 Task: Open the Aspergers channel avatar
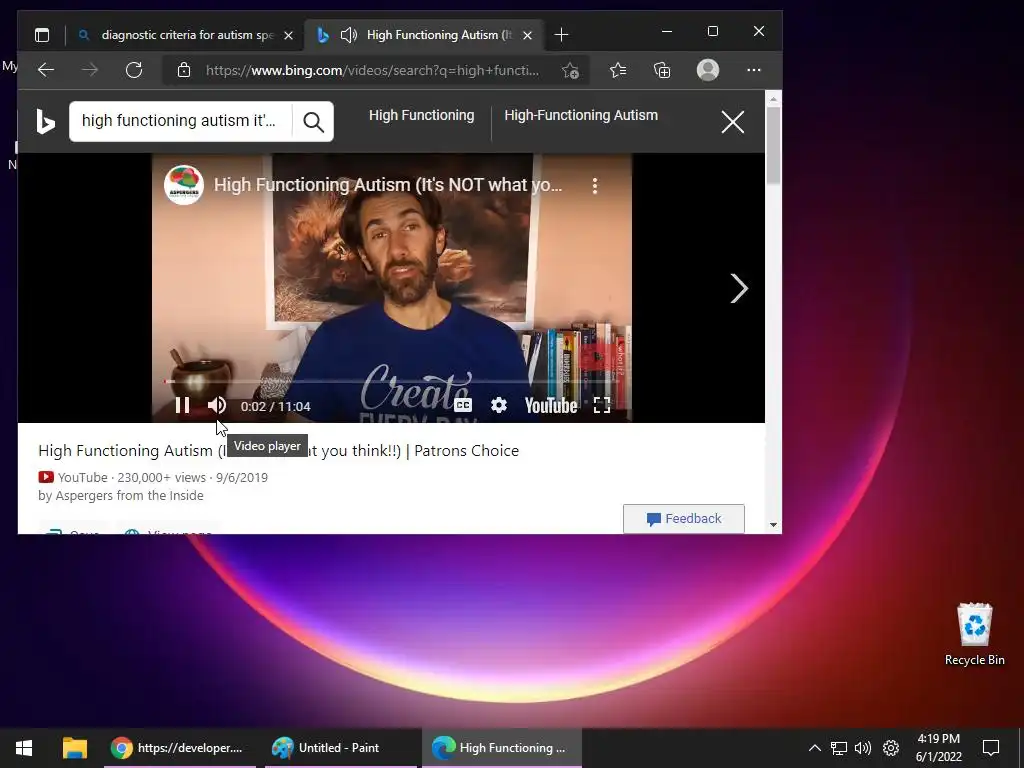click(184, 185)
